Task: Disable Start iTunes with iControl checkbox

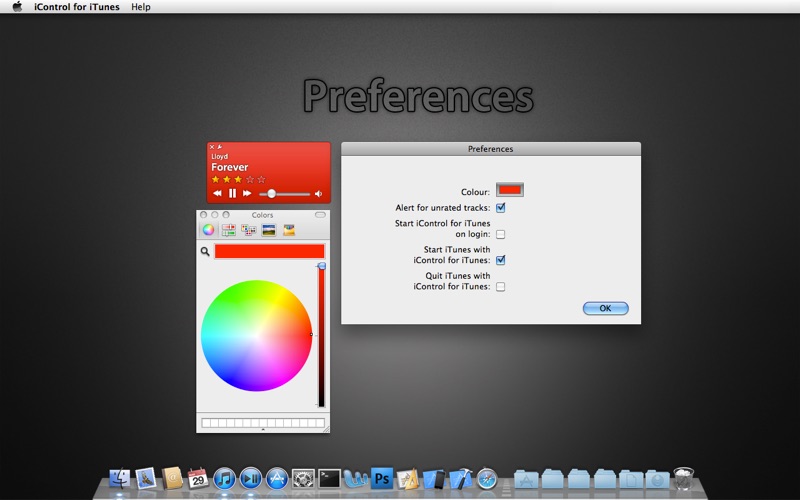Action: (501, 260)
